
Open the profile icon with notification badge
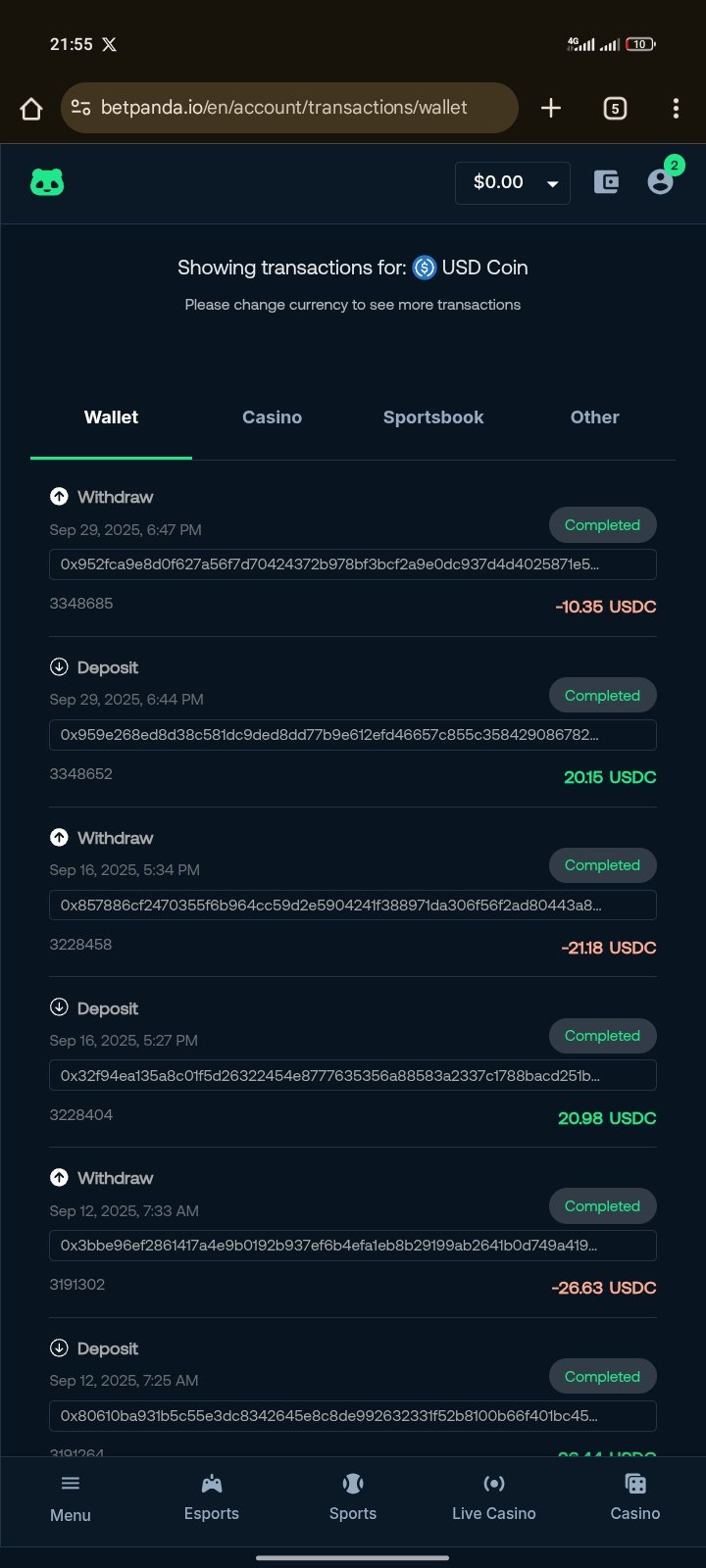[x=661, y=181]
